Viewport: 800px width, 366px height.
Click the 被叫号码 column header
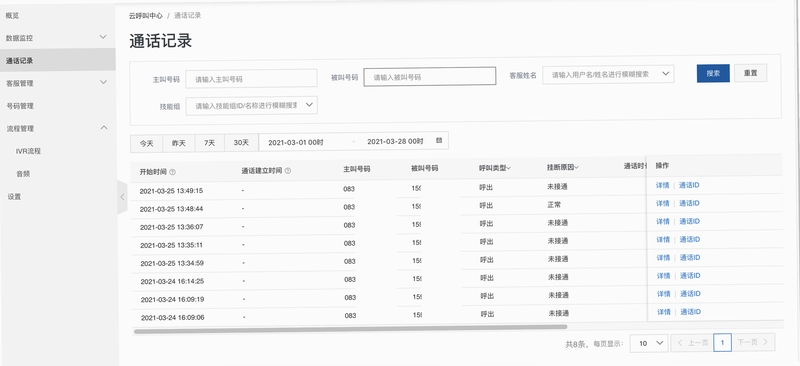(x=424, y=168)
